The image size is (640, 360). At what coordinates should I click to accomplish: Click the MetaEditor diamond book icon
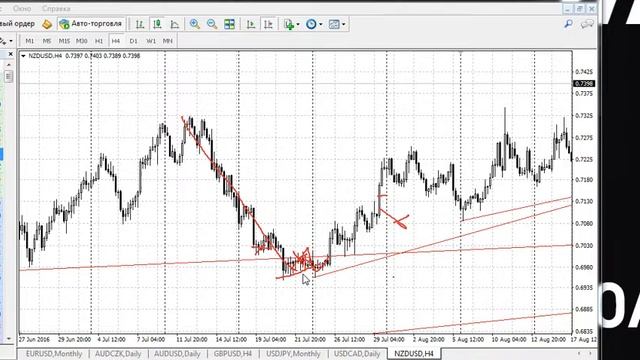47,24
